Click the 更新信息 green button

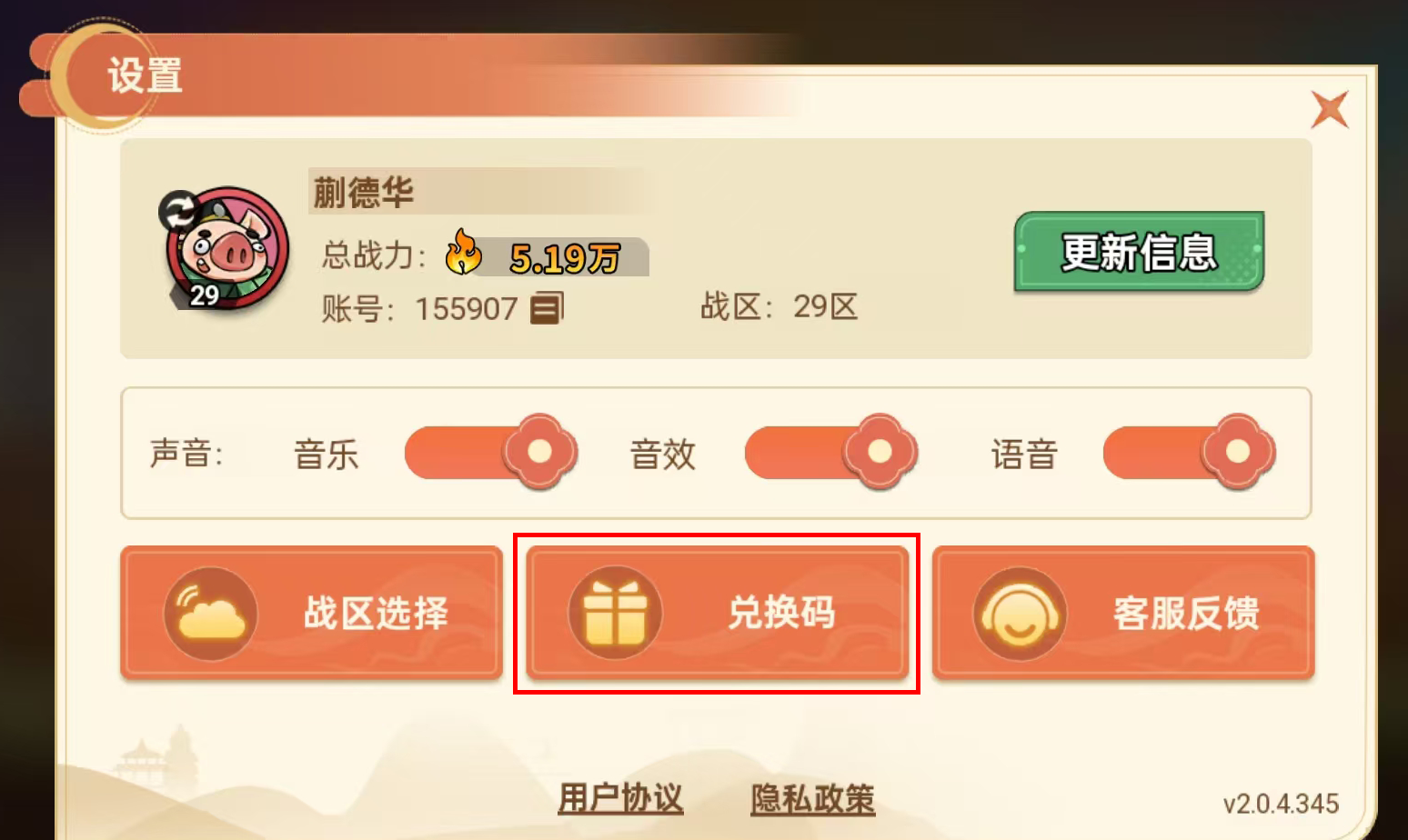coord(1140,252)
